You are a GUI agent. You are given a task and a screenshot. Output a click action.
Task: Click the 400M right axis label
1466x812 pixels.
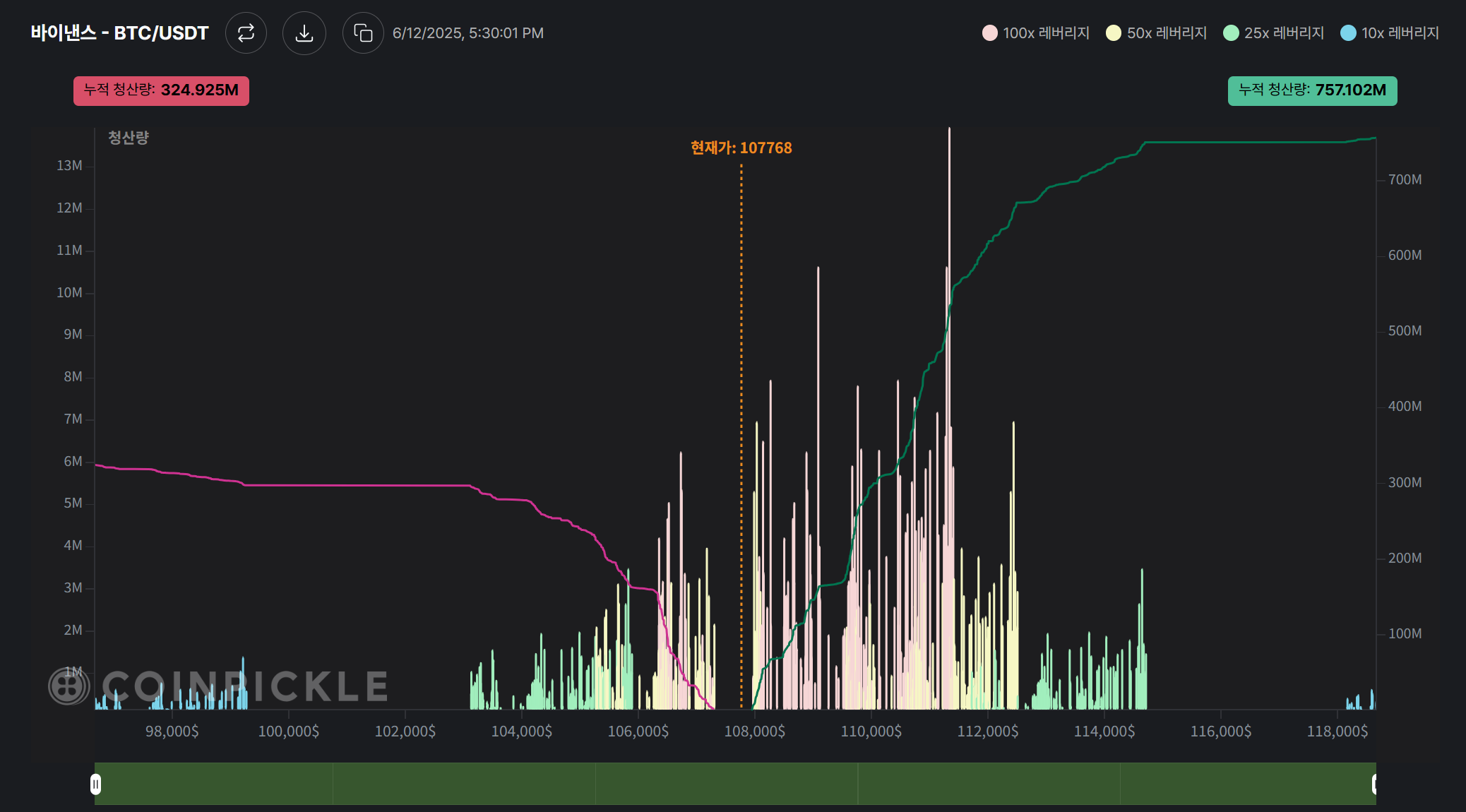pos(1405,406)
